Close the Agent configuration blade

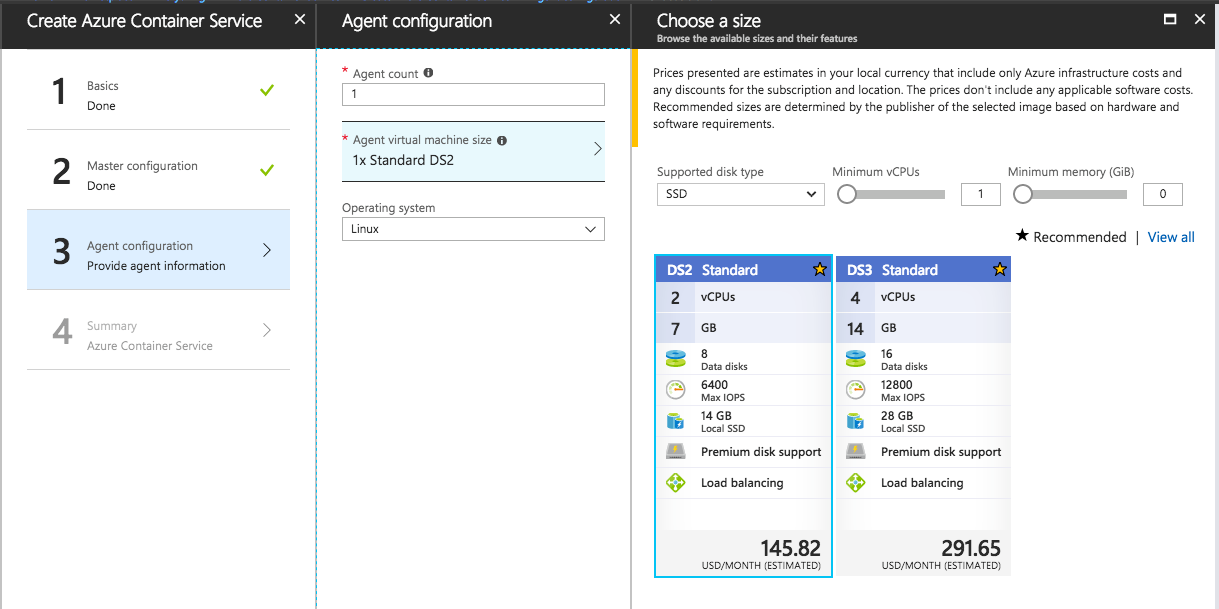pyautogui.click(x=614, y=19)
